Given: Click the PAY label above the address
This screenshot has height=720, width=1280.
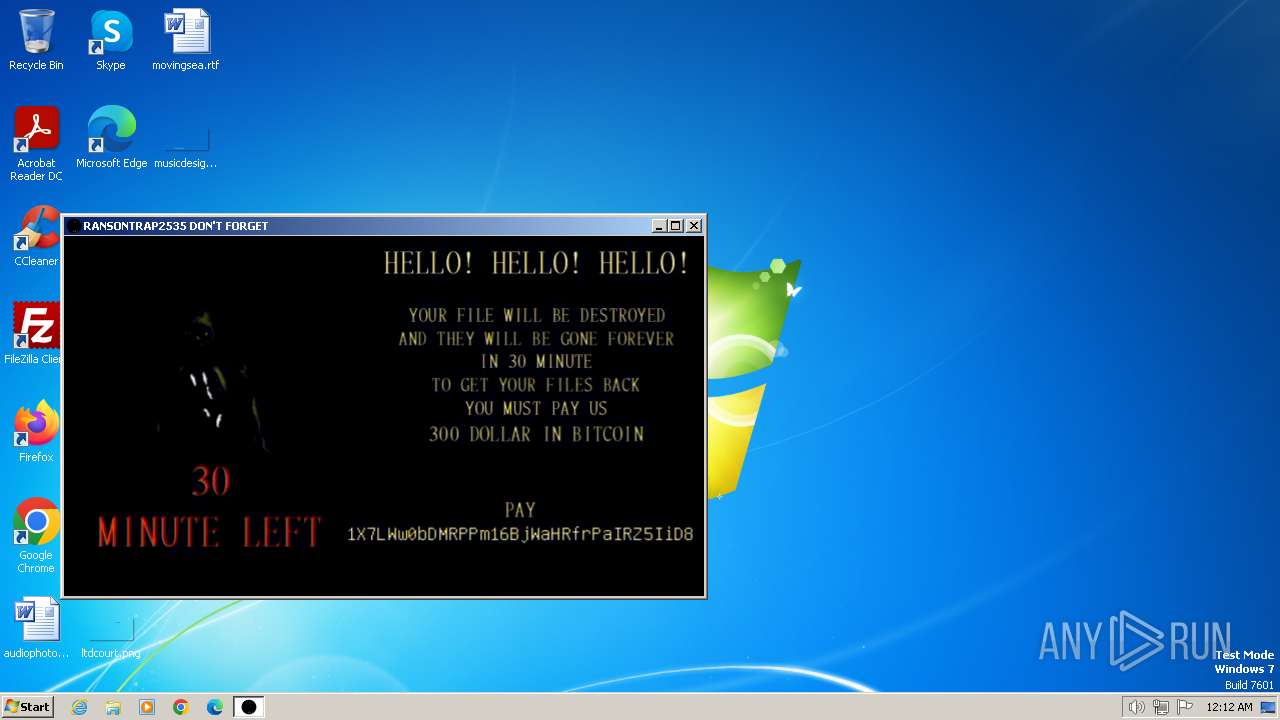Looking at the screenshot, I should click(x=520, y=510).
